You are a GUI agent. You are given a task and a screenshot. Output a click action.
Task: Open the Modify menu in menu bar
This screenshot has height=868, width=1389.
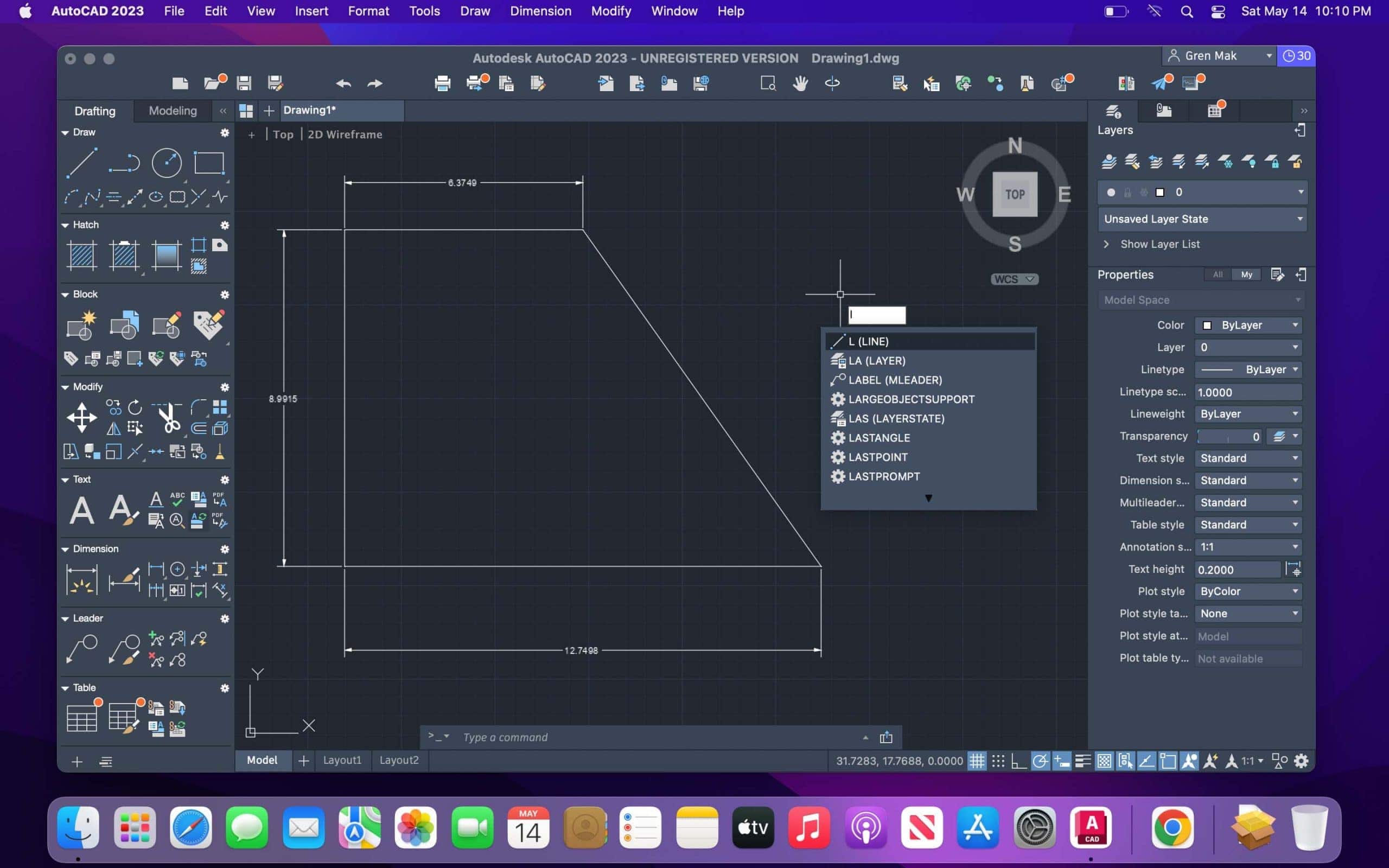tap(611, 11)
